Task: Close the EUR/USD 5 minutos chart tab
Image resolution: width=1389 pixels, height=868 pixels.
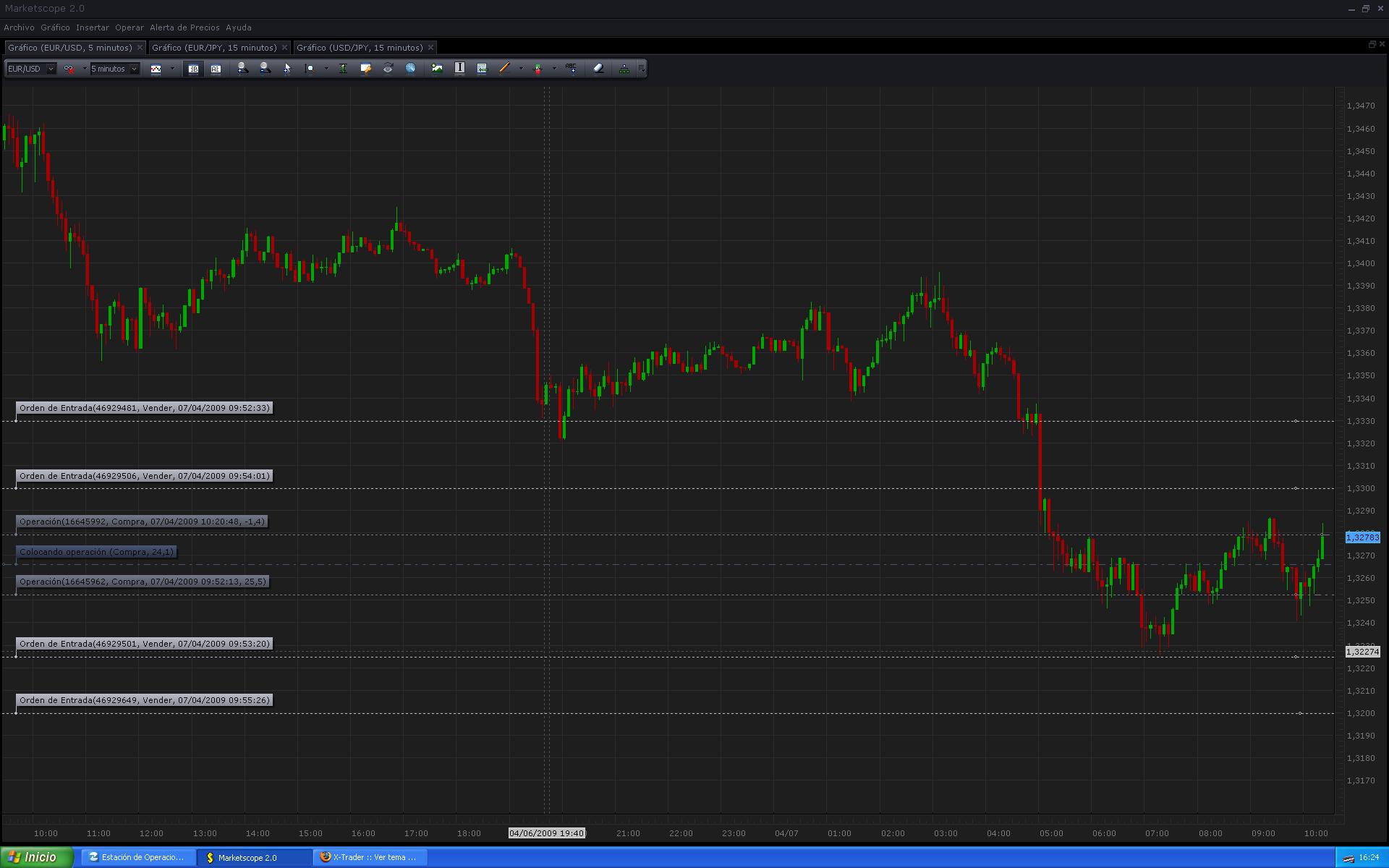Action: (140, 48)
